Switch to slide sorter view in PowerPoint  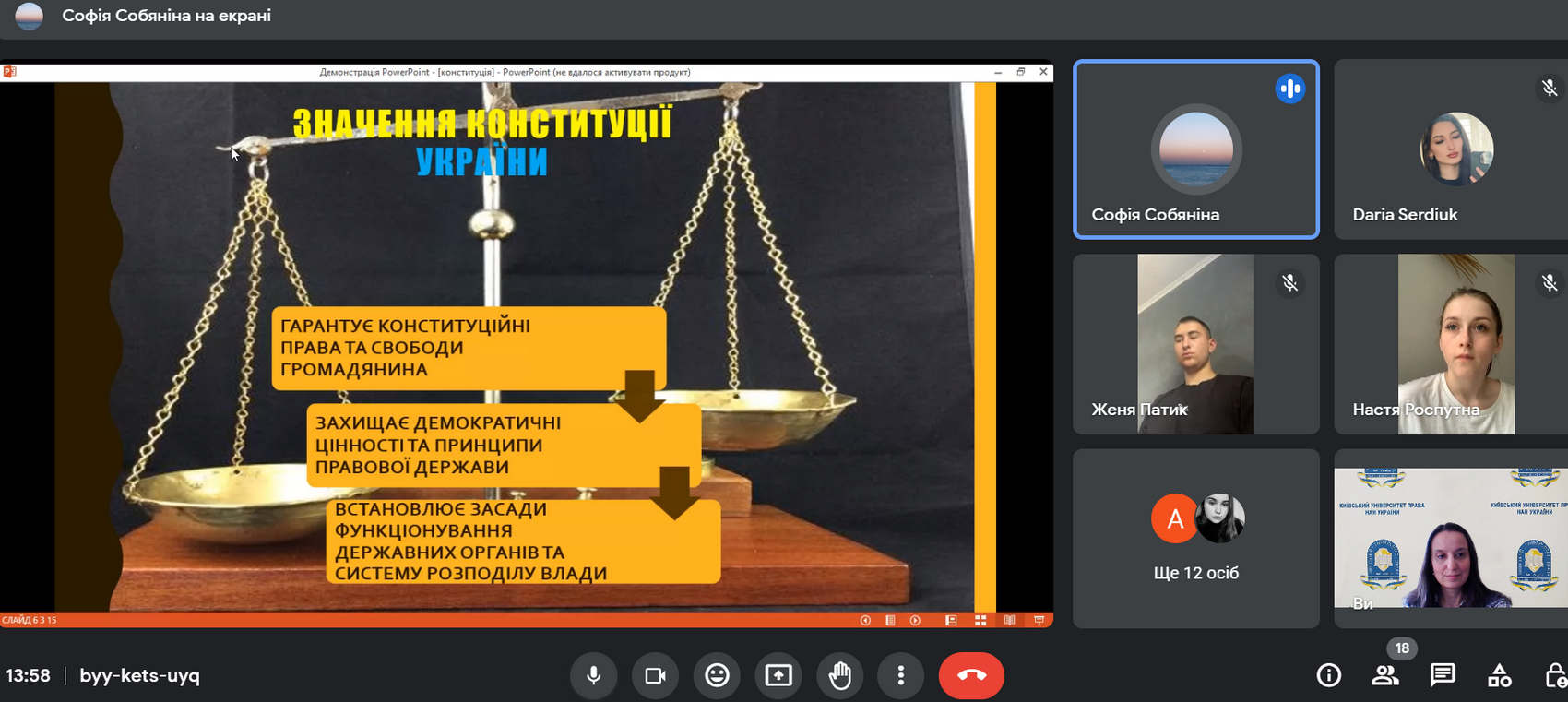tap(980, 620)
